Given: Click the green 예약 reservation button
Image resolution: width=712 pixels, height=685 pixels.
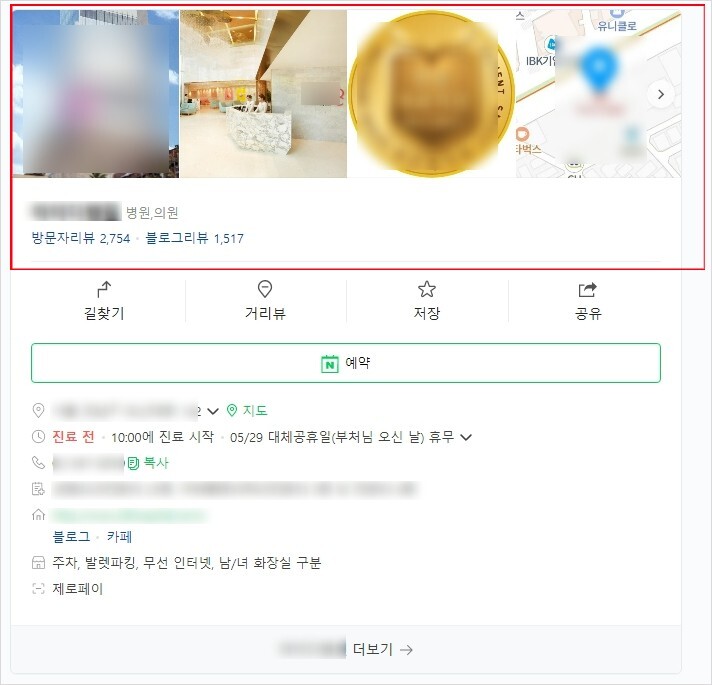Looking at the screenshot, I should [x=346, y=363].
